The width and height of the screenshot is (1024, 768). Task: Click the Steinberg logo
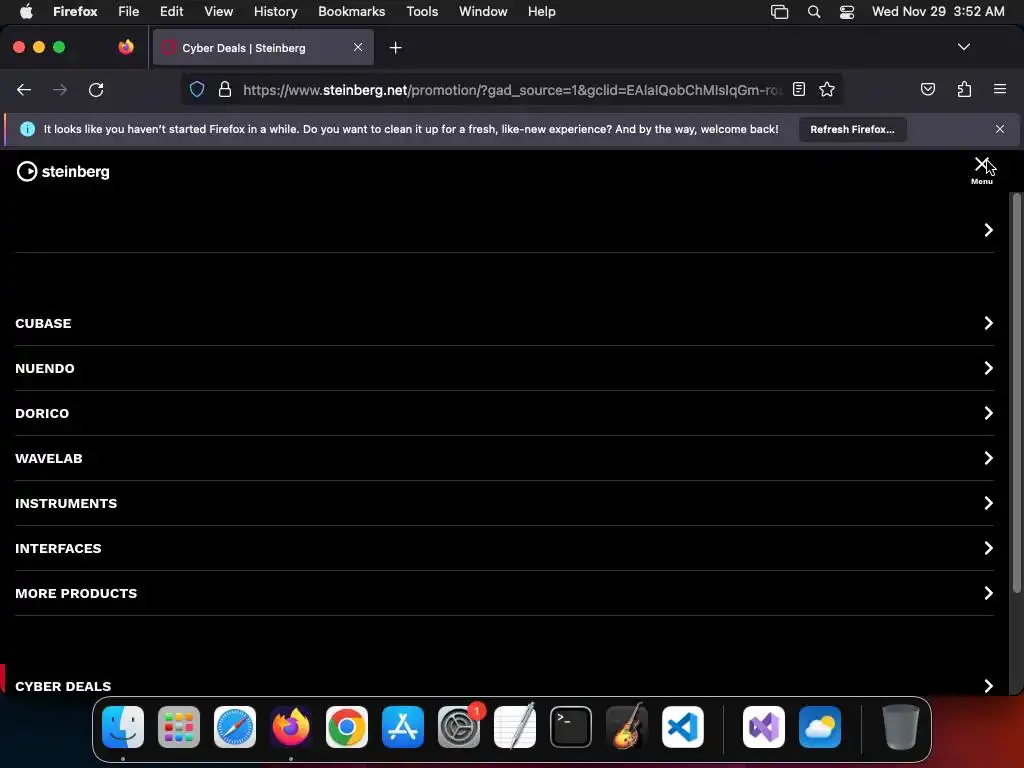point(63,172)
